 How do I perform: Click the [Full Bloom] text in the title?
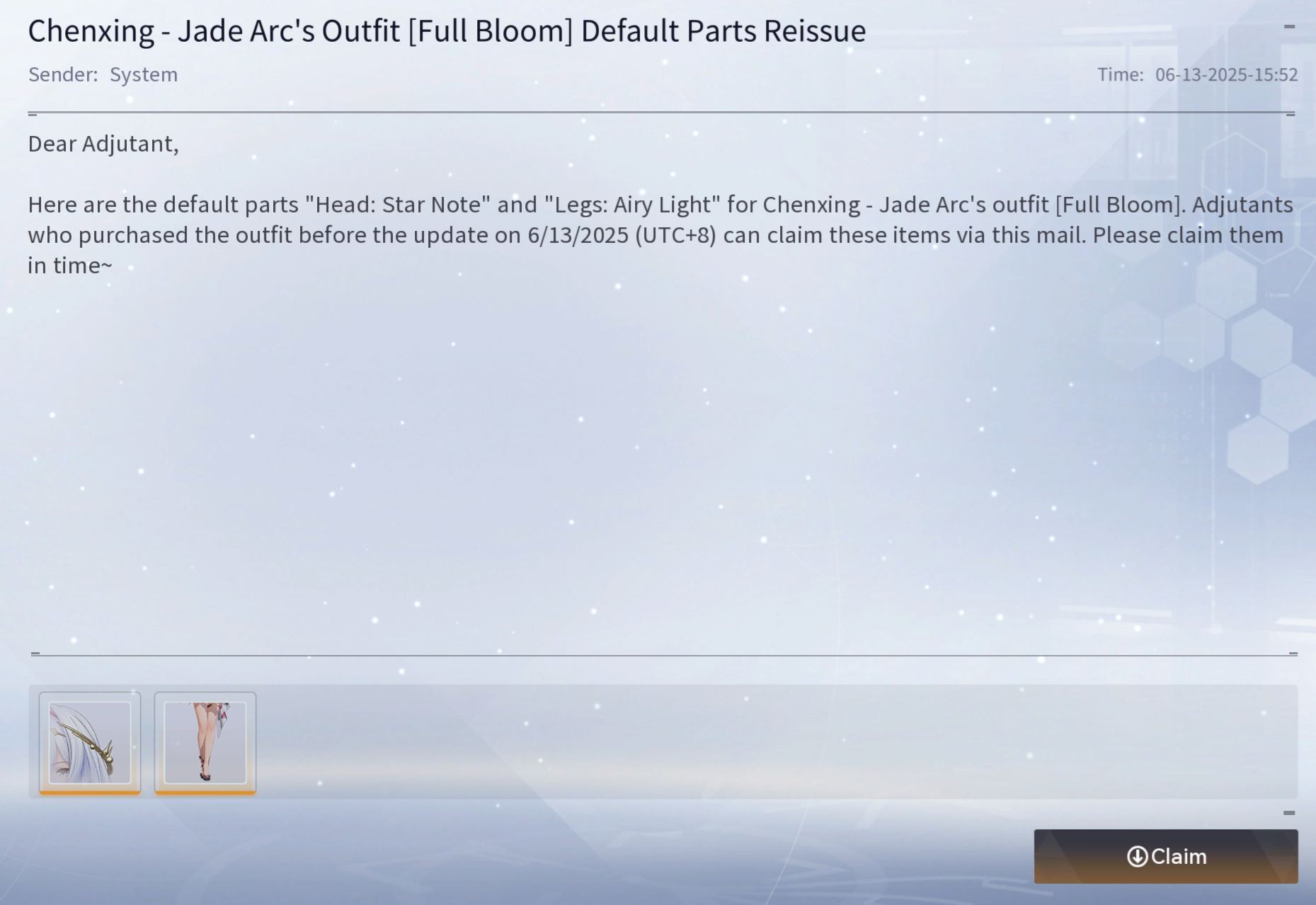pos(491,31)
